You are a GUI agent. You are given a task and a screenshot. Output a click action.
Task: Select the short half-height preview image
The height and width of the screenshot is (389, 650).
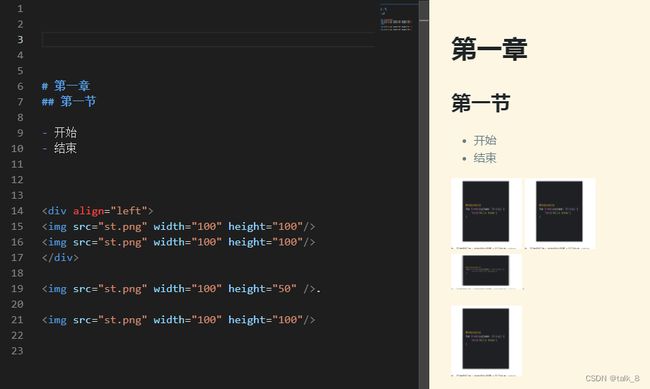click(486, 272)
